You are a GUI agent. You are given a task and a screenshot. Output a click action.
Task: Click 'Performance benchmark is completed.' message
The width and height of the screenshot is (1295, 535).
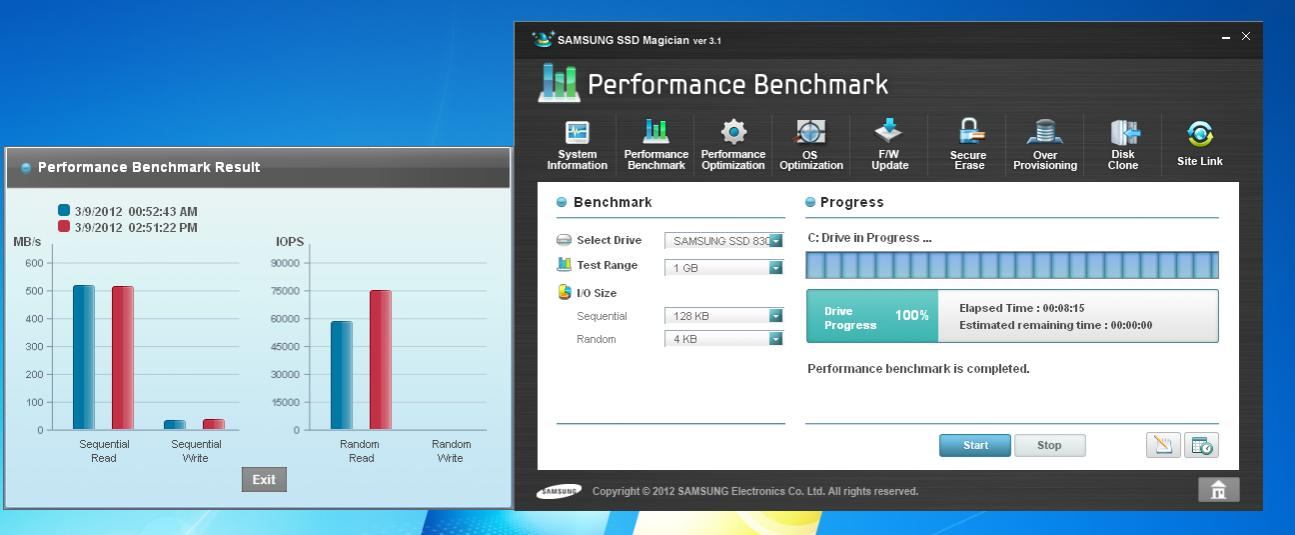[918, 369]
